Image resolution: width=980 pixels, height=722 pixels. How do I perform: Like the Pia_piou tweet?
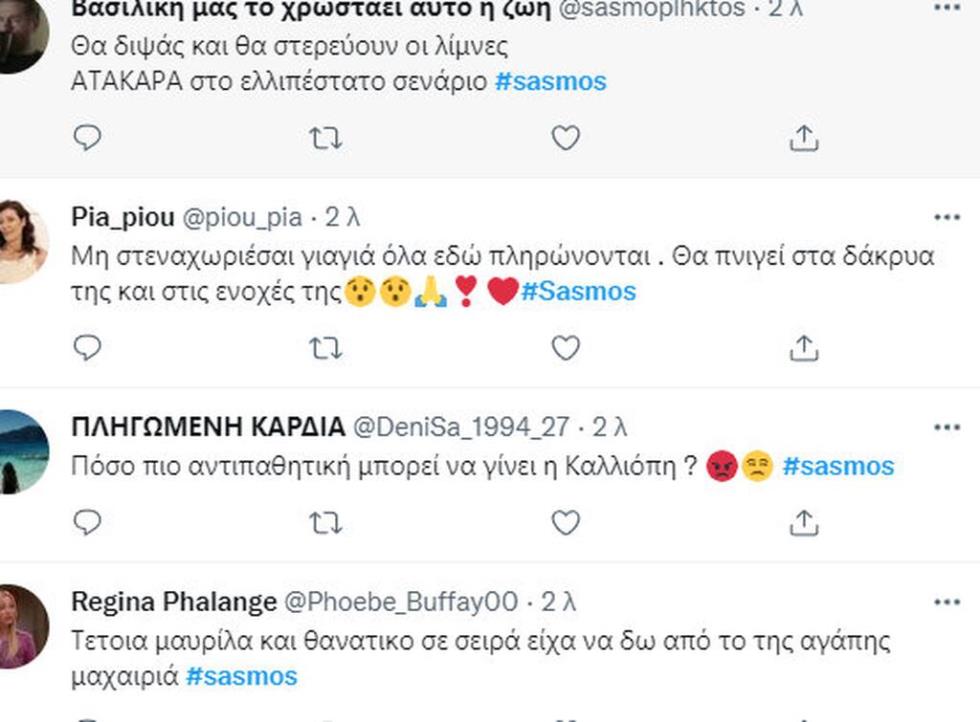(x=566, y=347)
